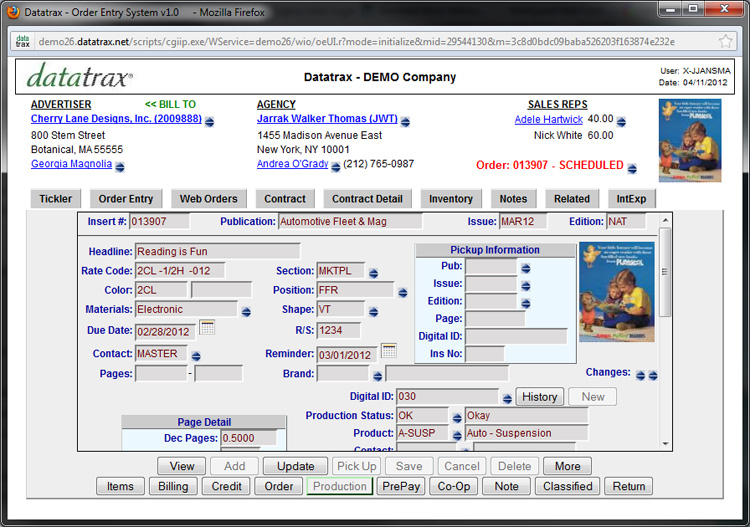
Task: Open the Order section button
Action: pos(279,486)
